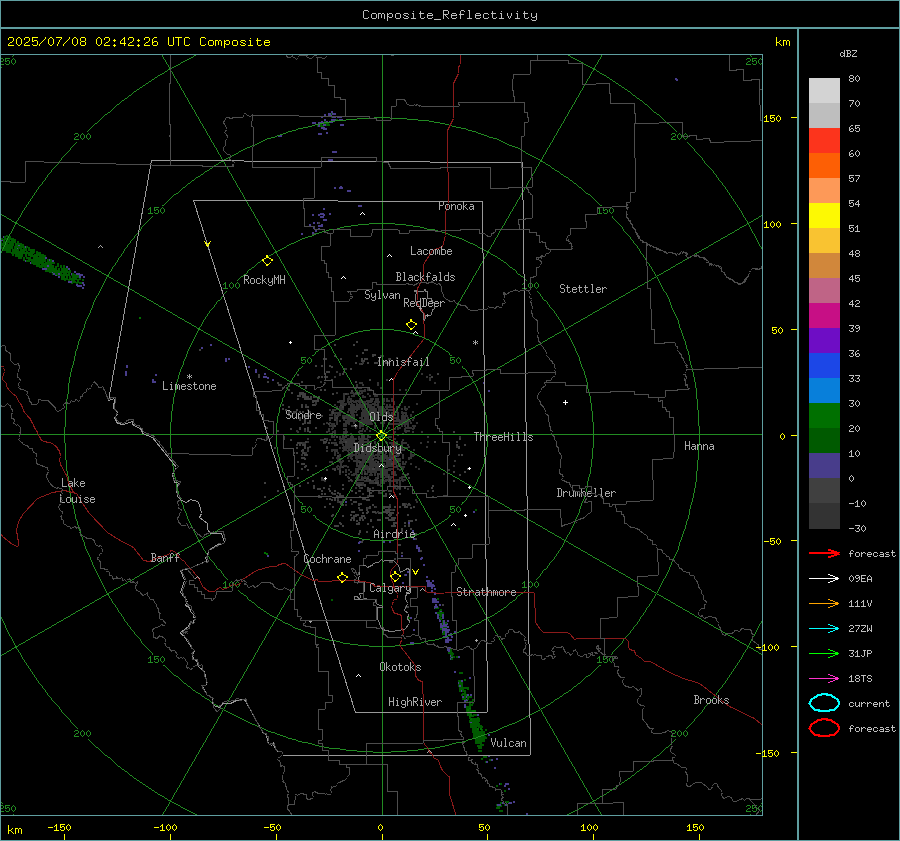The image size is (900, 841).
Task: Click the Brooks city label
Action: (711, 700)
